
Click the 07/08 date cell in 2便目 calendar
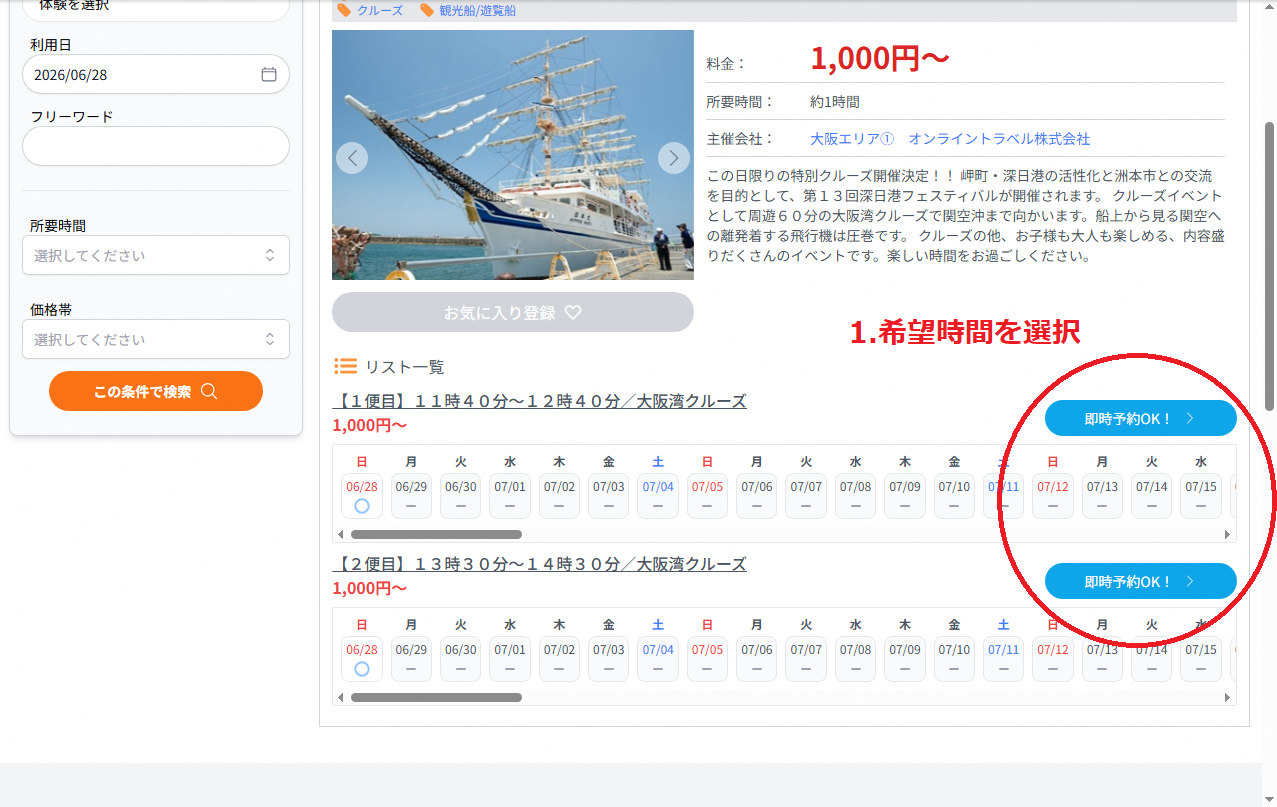tap(856, 659)
